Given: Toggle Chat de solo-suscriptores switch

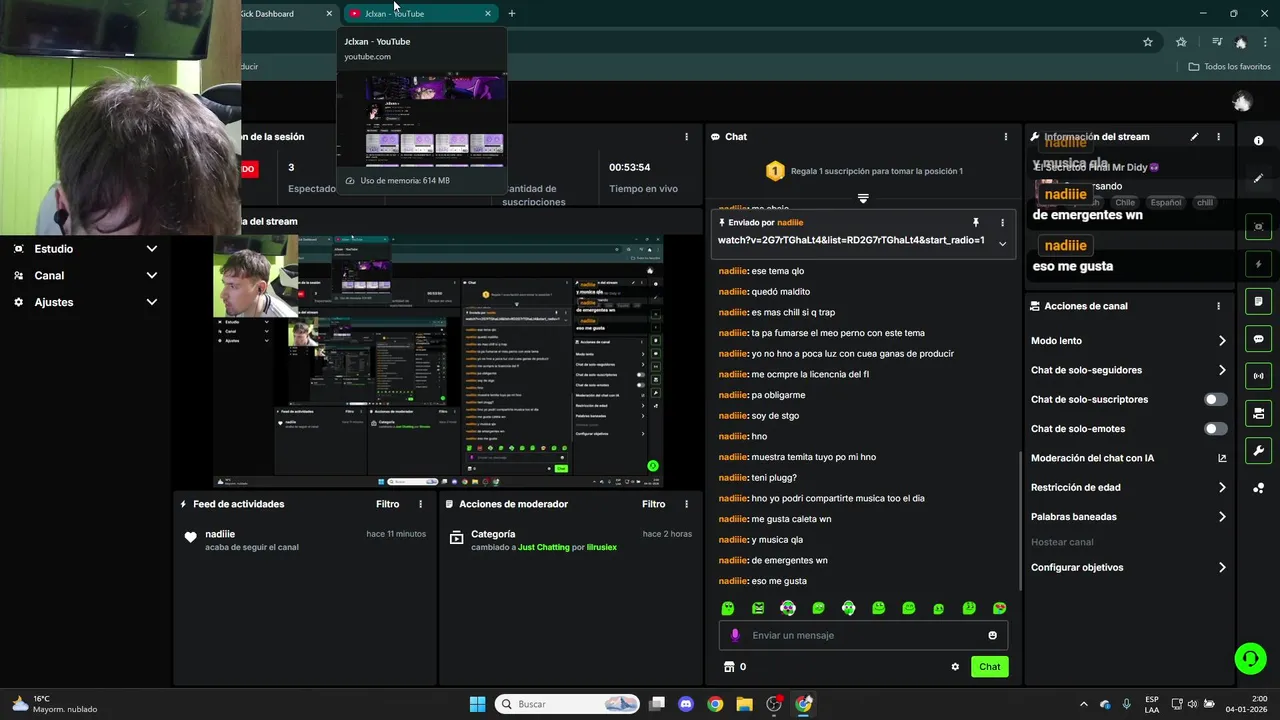Looking at the screenshot, I should [1215, 399].
